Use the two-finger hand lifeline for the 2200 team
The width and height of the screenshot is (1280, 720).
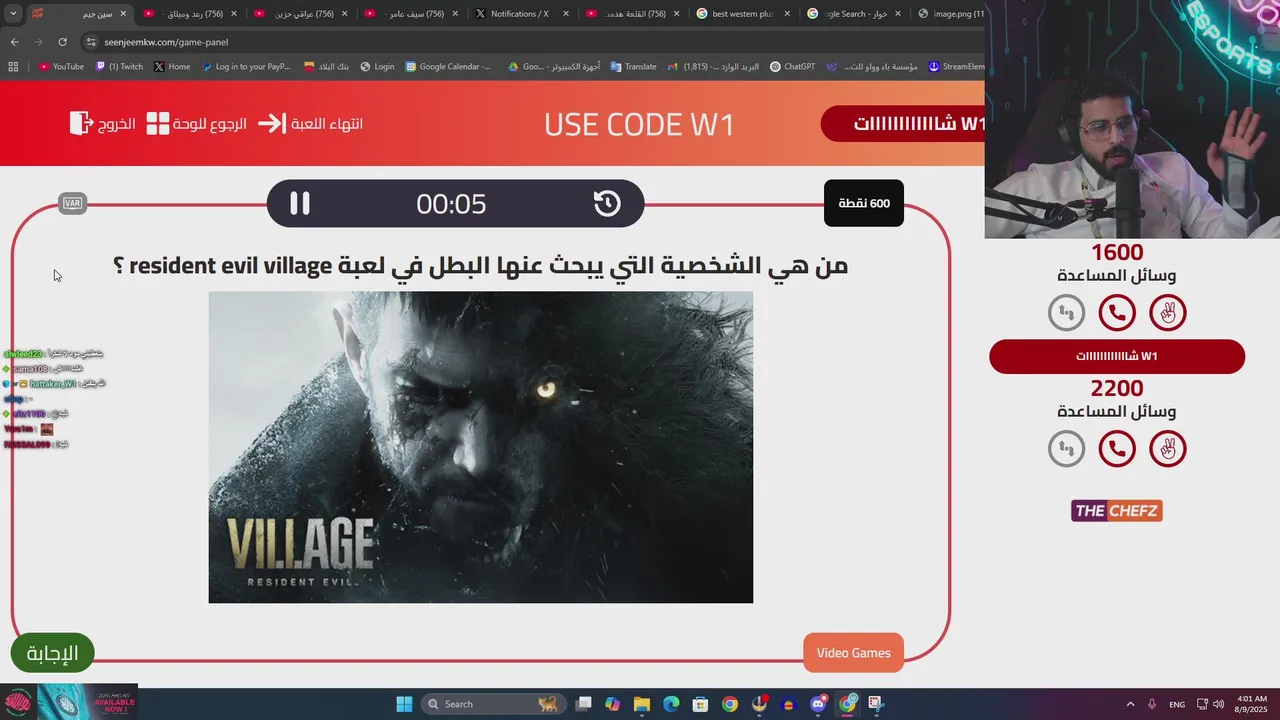point(1167,449)
